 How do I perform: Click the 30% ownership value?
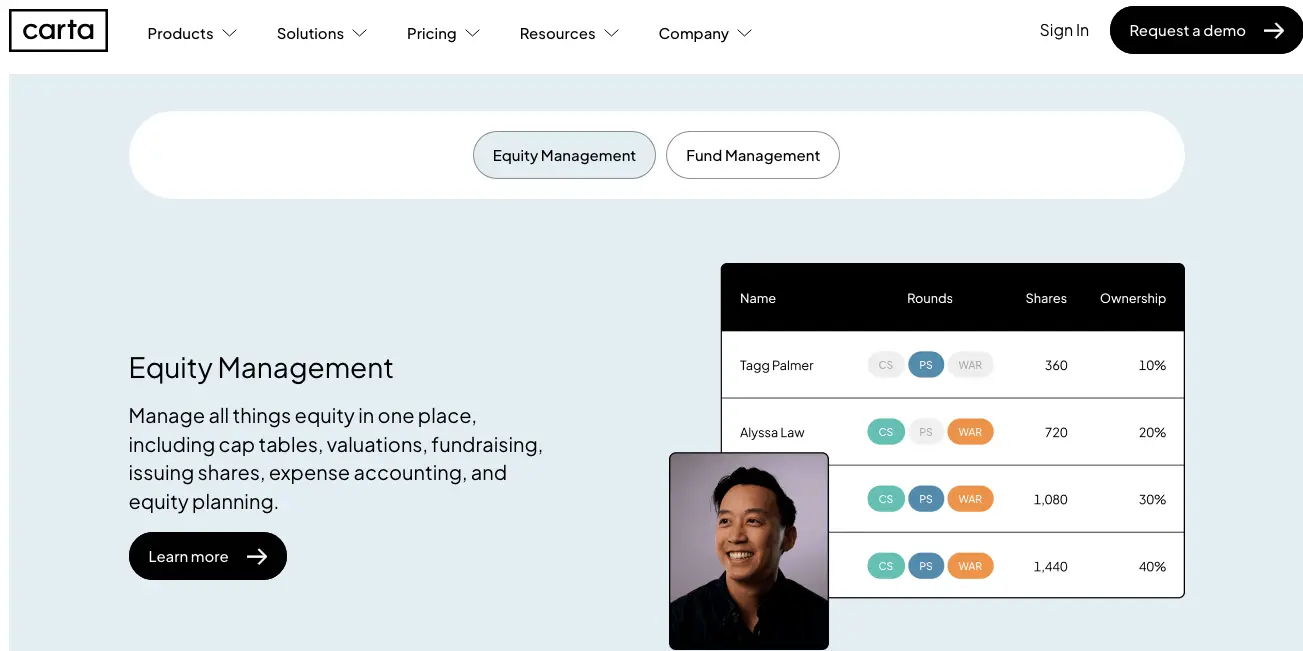tap(1152, 499)
